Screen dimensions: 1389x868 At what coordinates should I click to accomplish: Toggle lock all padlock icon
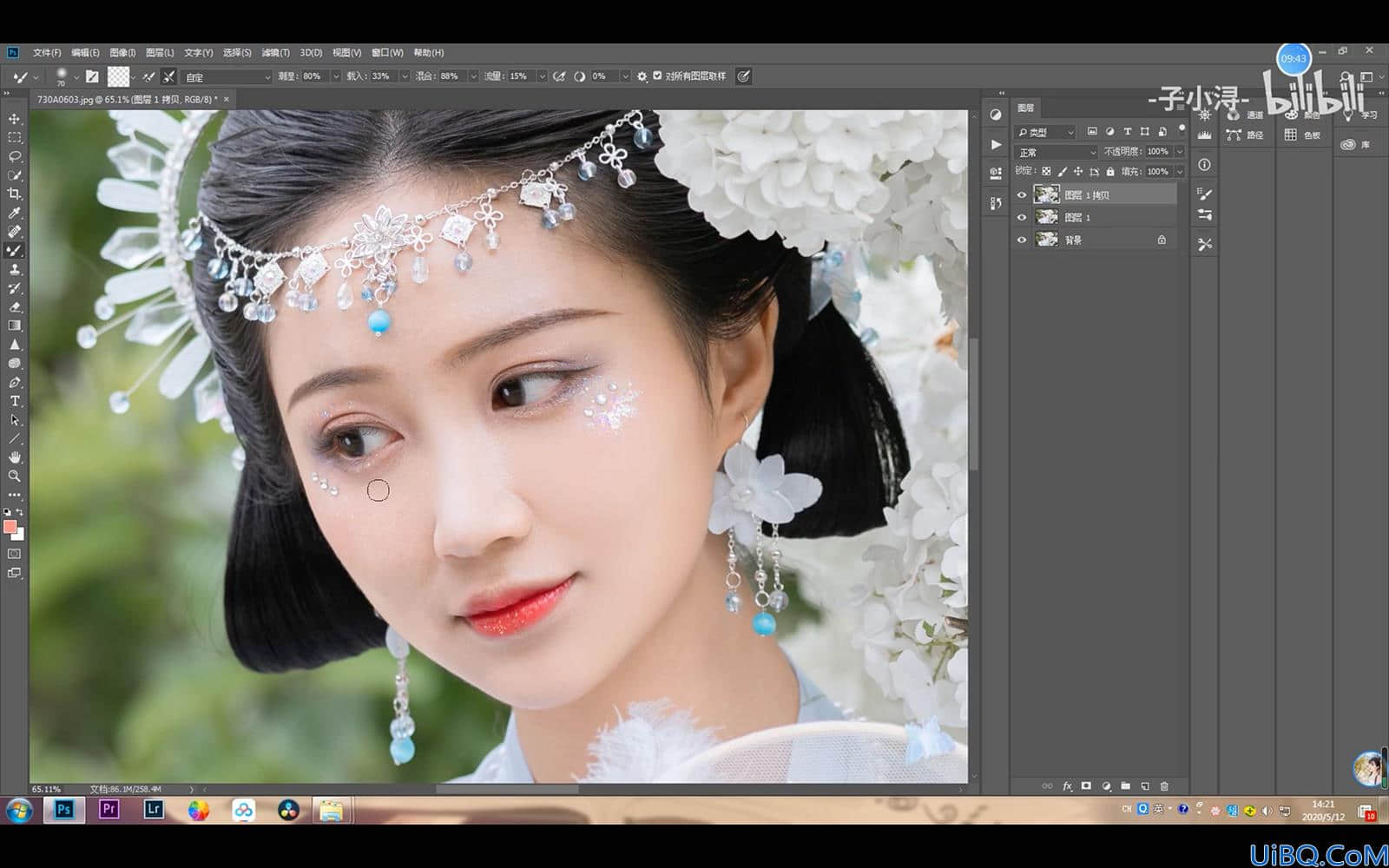[x=1110, y=172]
